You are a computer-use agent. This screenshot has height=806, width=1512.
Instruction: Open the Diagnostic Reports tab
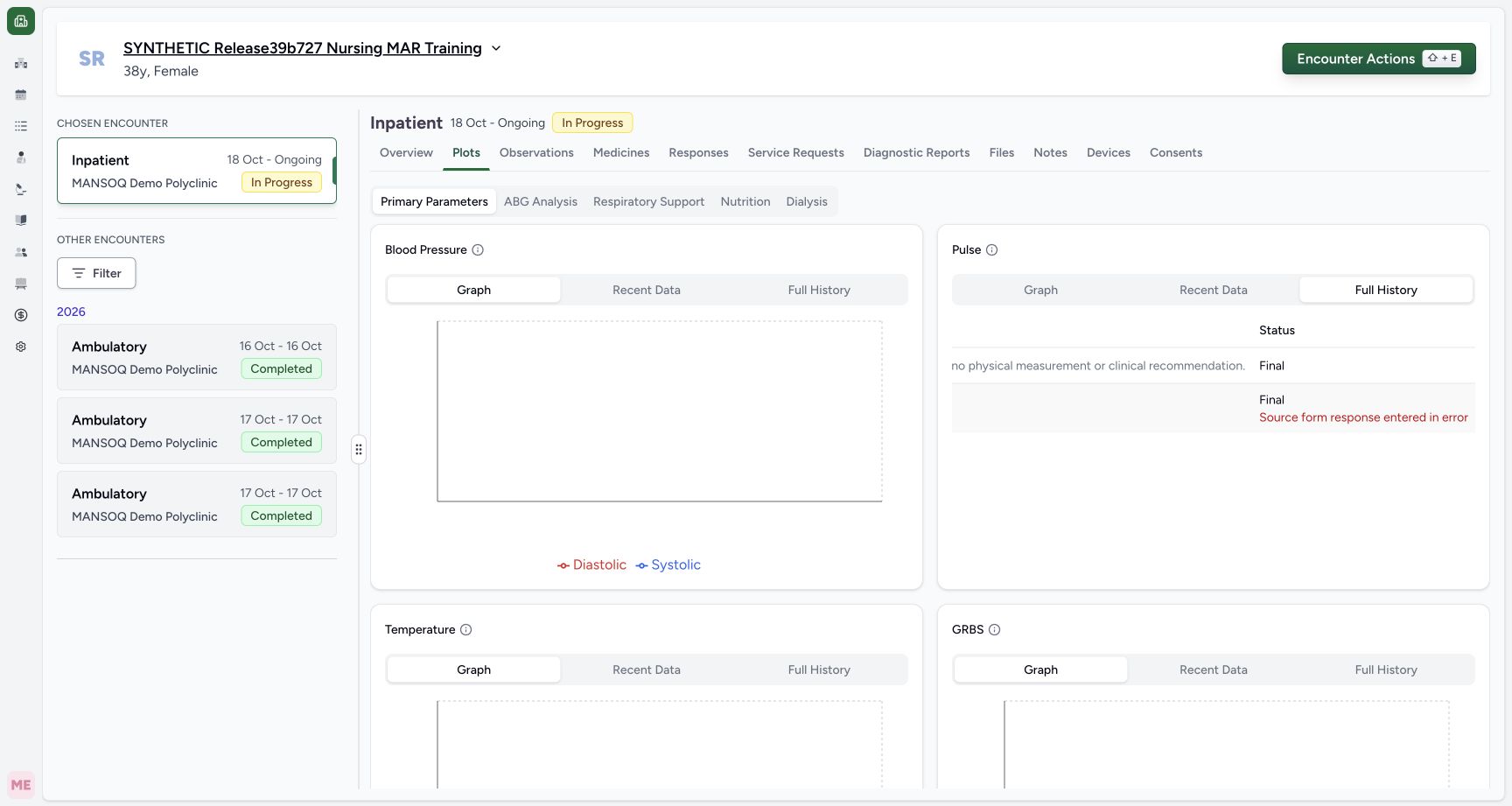(916, 152)
